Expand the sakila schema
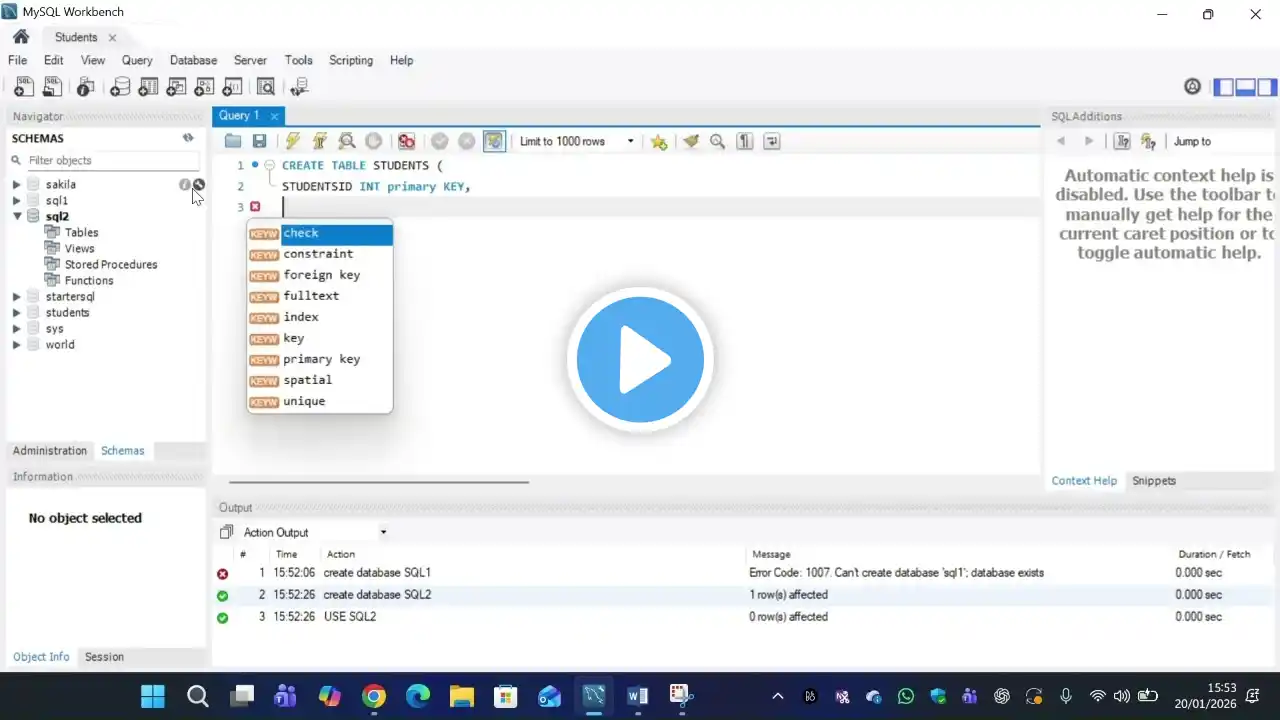Image resolution: width=1280 pixels, height=720 pixels. tap(16, 185)
